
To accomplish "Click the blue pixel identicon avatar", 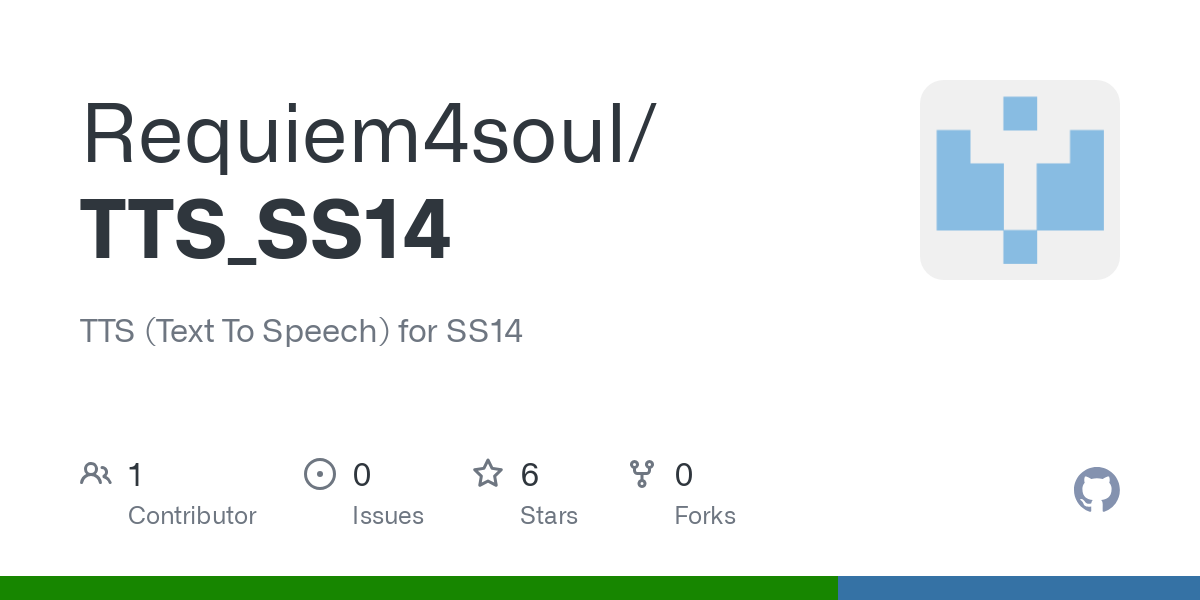I will (x=1019, y=180).
